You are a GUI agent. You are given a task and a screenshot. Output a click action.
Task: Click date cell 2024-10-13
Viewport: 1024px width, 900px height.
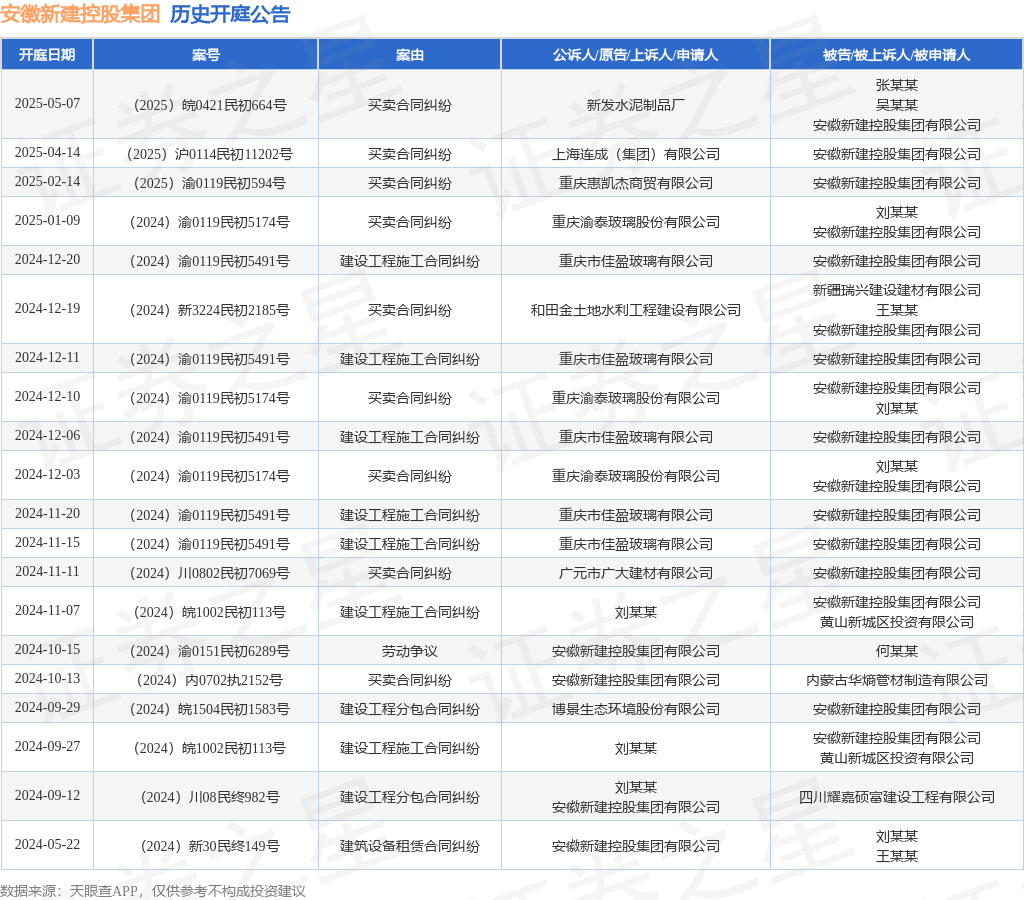point(47,679)
